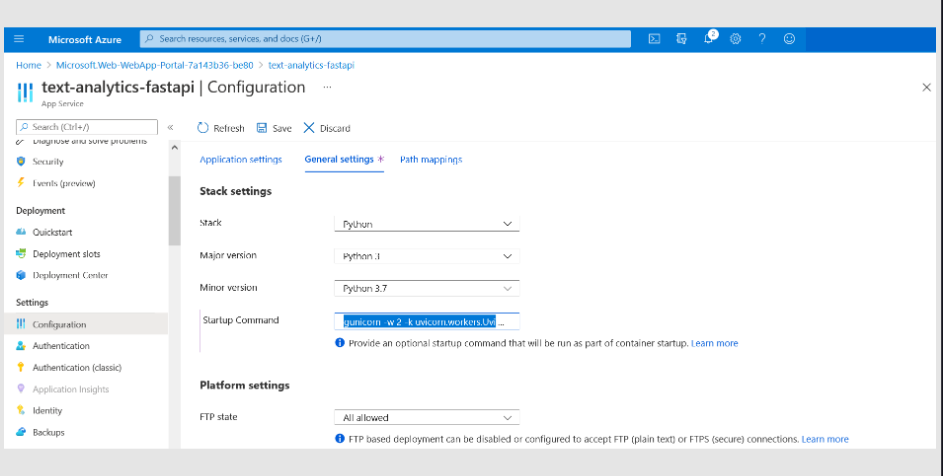The width and height of the screenshot is (943, 476).
Task: Click the App Service configuration icon beside title
Action: click(25, 92)
